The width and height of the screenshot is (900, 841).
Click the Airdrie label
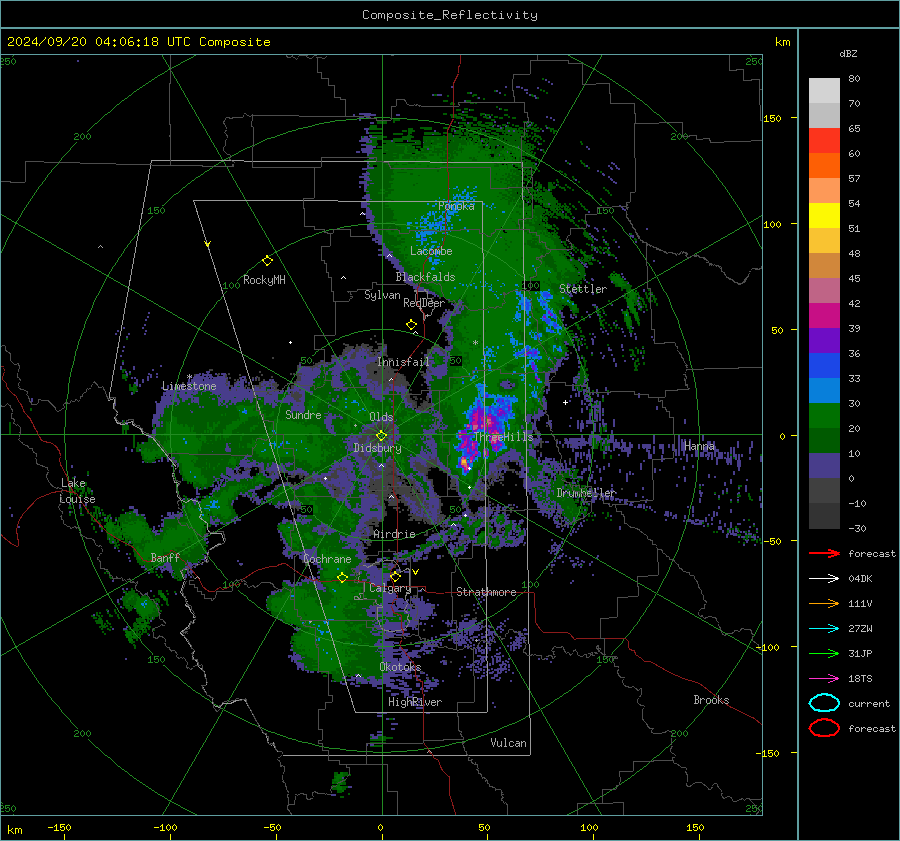coord(394,534)
